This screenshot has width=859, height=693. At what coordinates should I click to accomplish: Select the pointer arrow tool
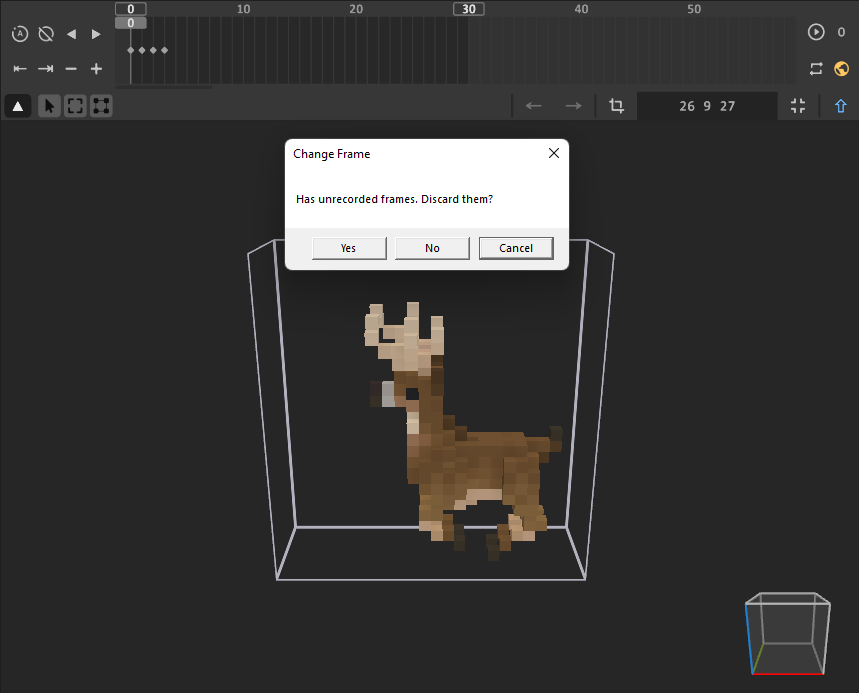(x=49, y=106)
